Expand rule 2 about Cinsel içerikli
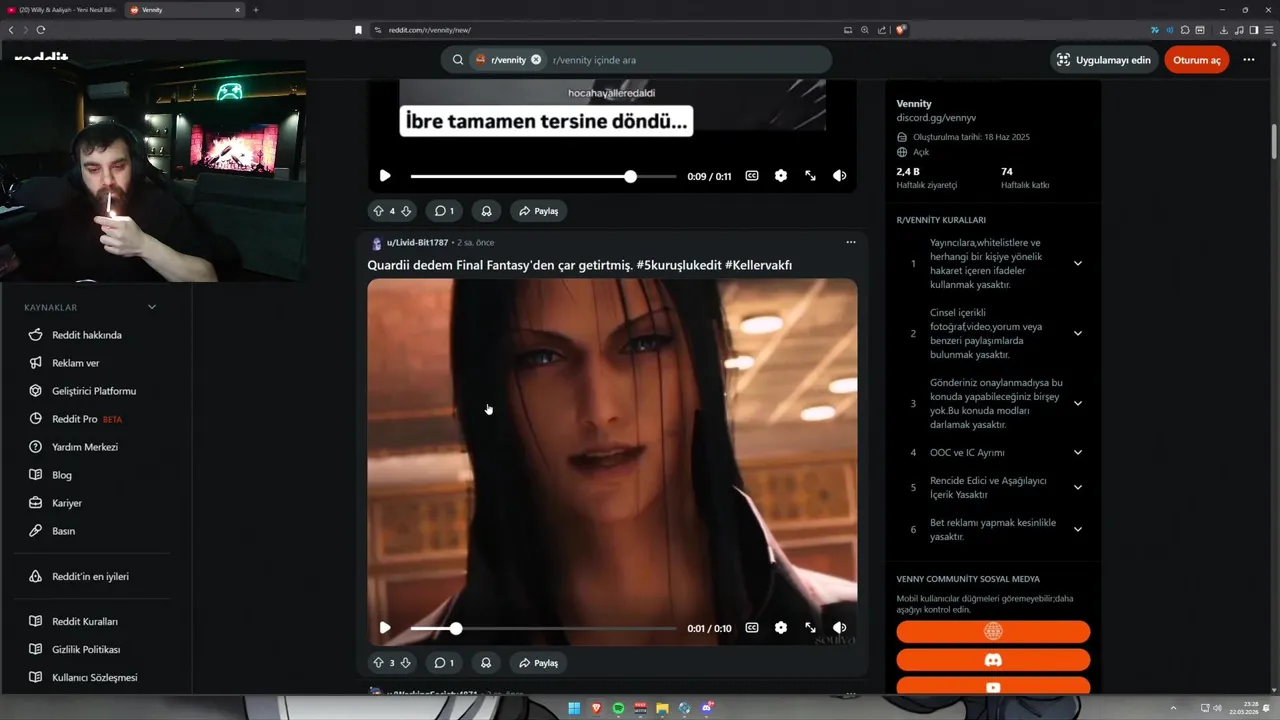This screenshot has height=720, width=1280. tap(1077, 333)
